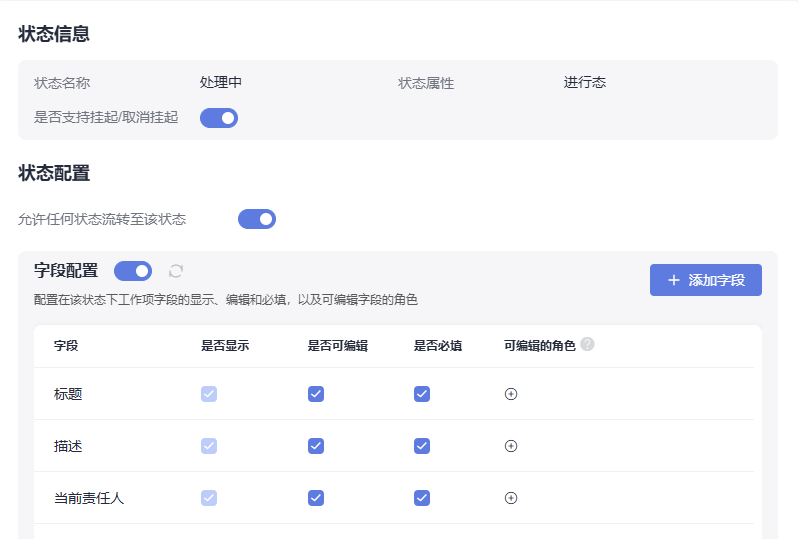Uncheck 是否必填 for 当前责任人 row
The width and height of the screenshot is (798, 539).
(422, 498)
